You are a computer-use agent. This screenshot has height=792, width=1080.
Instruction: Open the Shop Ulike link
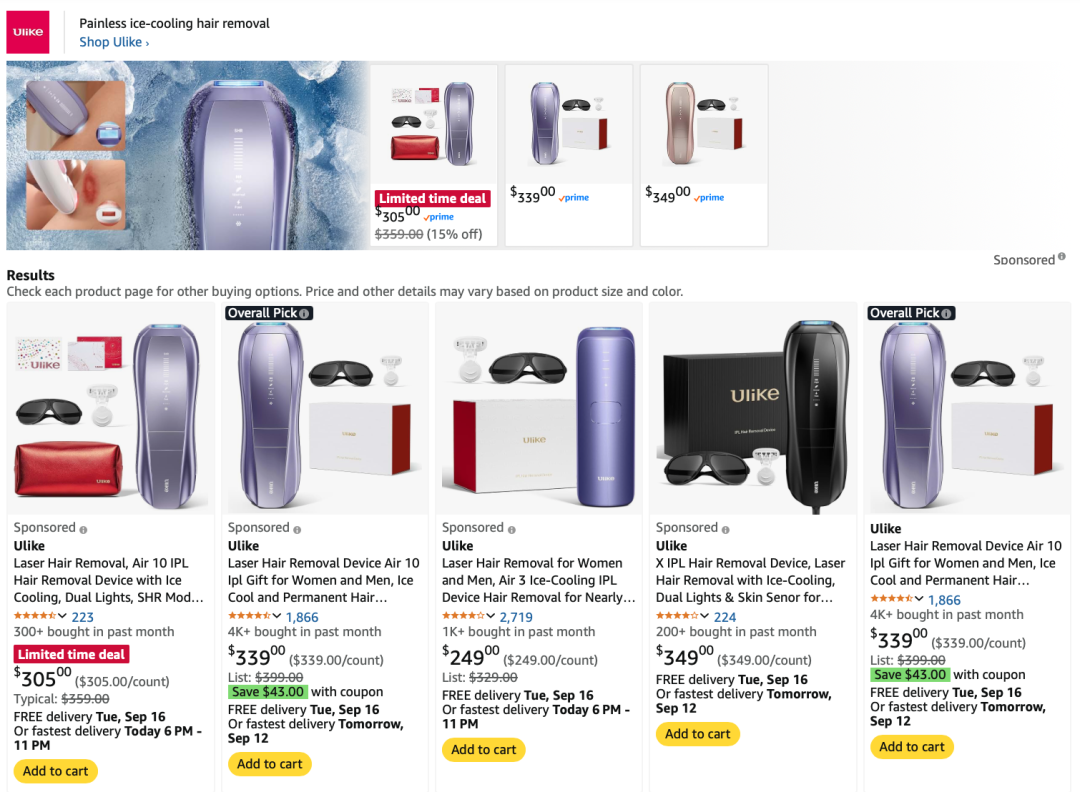tap(114, 42)
